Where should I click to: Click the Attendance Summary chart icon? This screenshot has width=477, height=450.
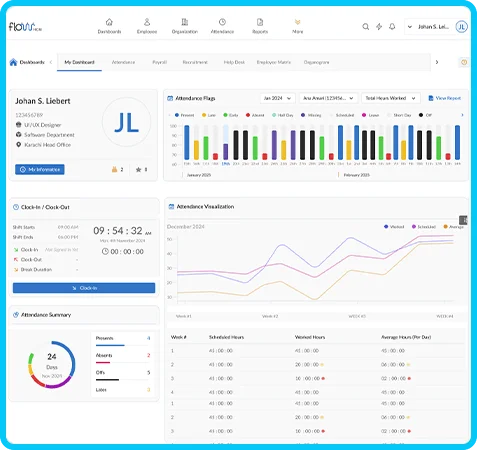[x=16, y=315]
